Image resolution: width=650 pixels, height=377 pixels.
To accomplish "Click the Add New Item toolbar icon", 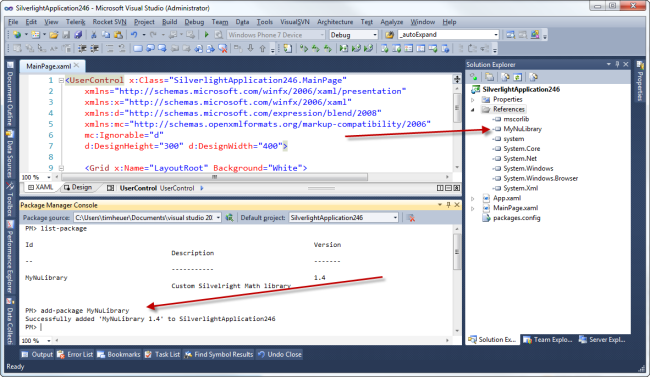I will click(x=36, y=35).
